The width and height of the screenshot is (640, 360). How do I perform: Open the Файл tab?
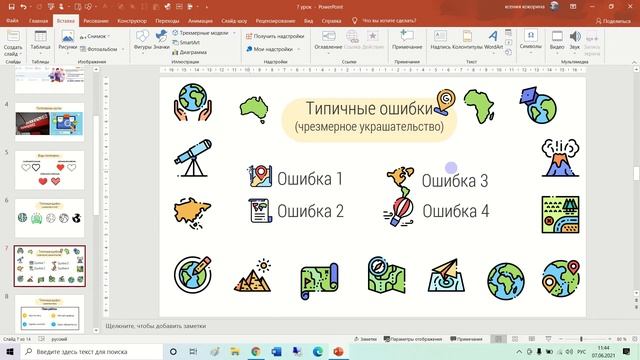(x=12, y=20)
